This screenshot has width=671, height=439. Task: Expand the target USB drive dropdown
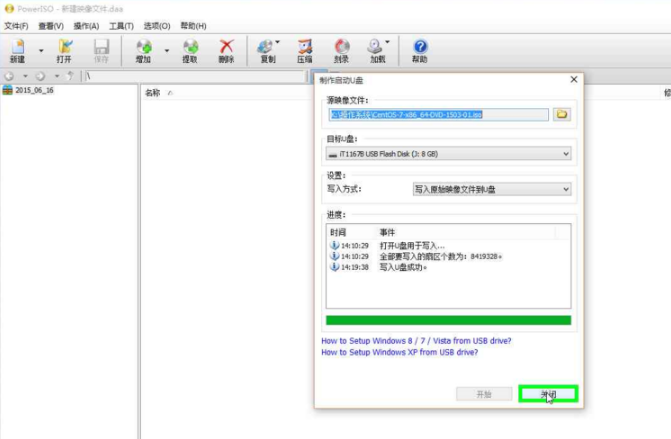(566, 153)
